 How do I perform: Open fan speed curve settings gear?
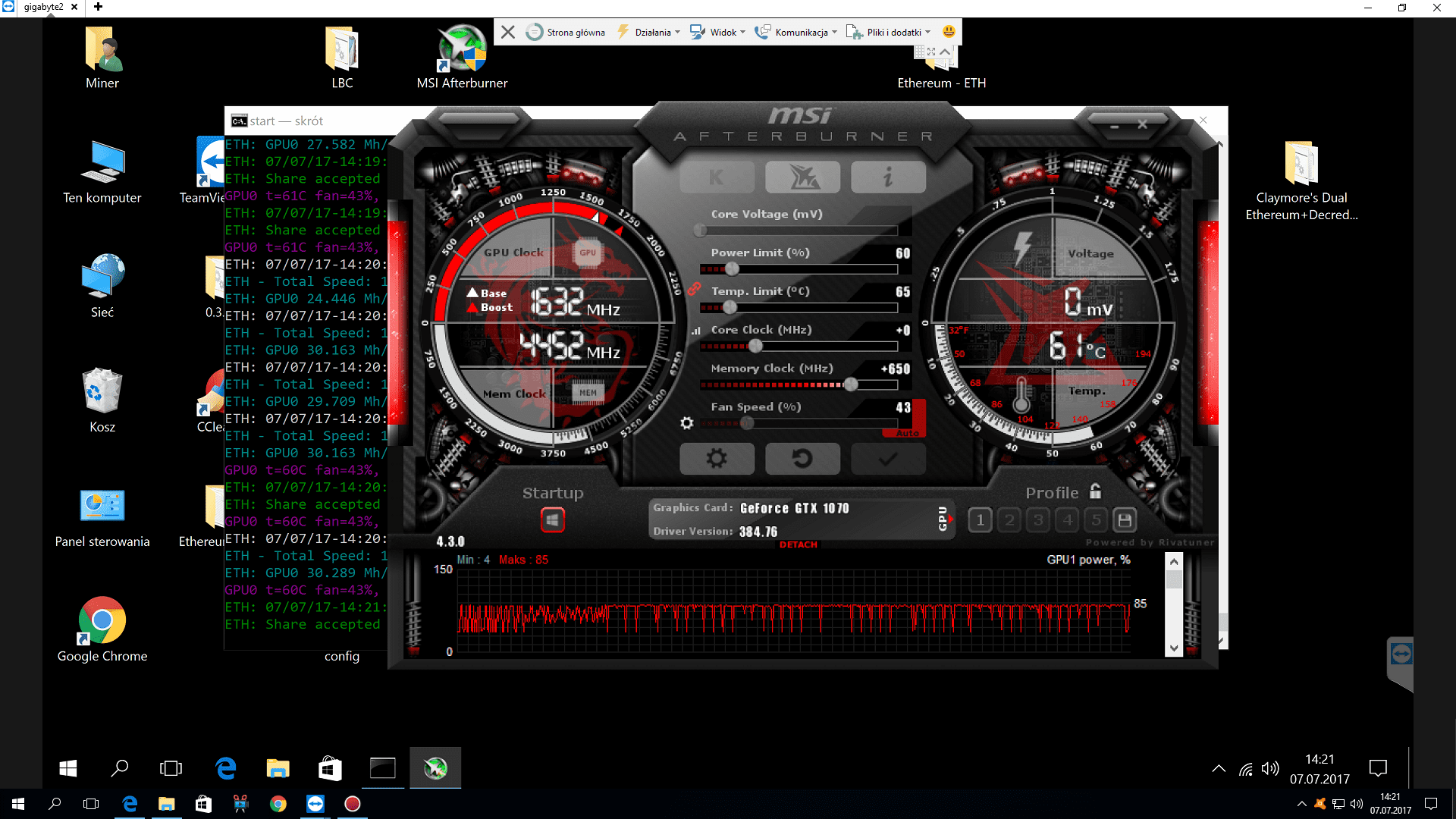point(687,422)
